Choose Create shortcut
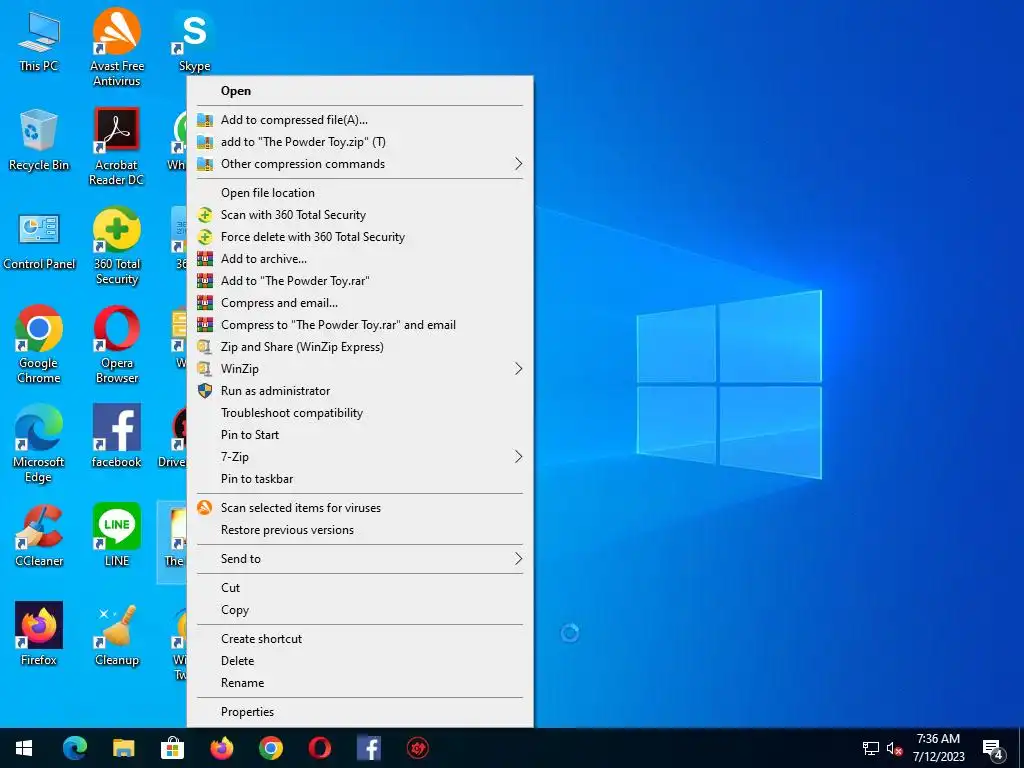 [x=360, y=639]
